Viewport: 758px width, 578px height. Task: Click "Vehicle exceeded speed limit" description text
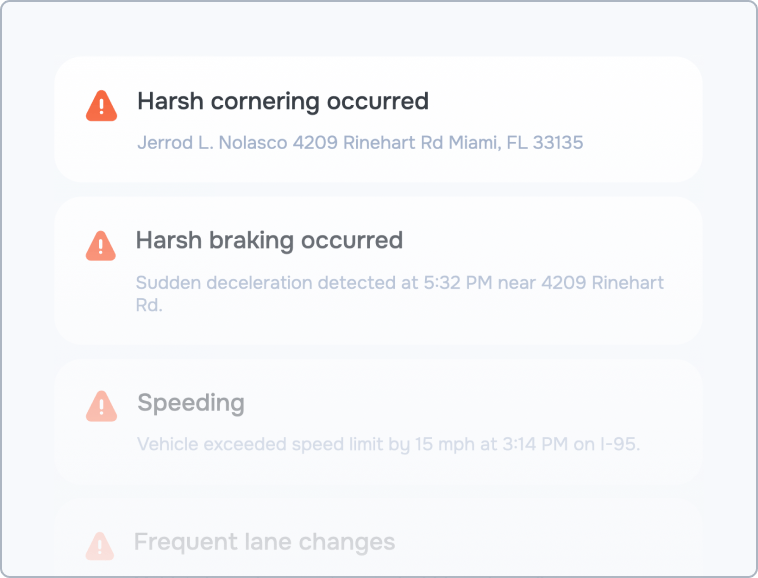pos(255,443)
